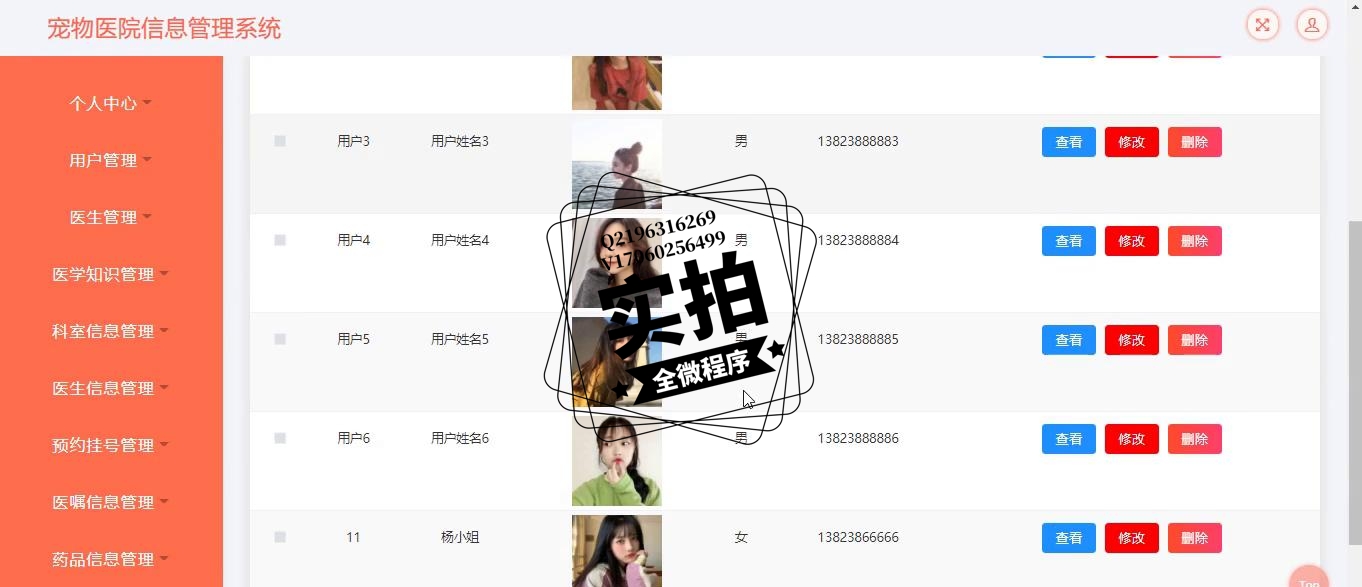Click 删除 button for 杨小姐 row
This screenshot has height=587, width=1362.
pos(1195,538)
